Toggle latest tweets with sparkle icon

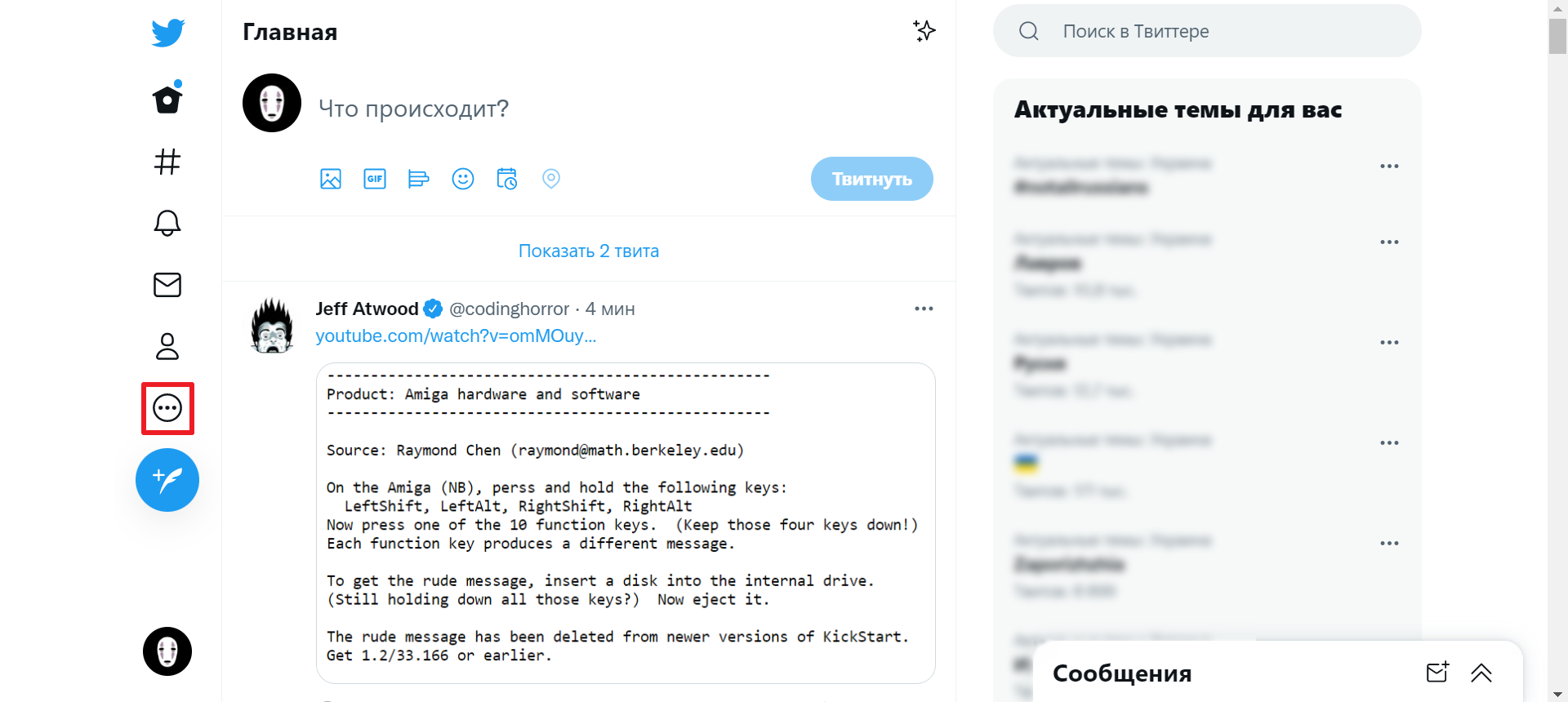click(924, 31)
